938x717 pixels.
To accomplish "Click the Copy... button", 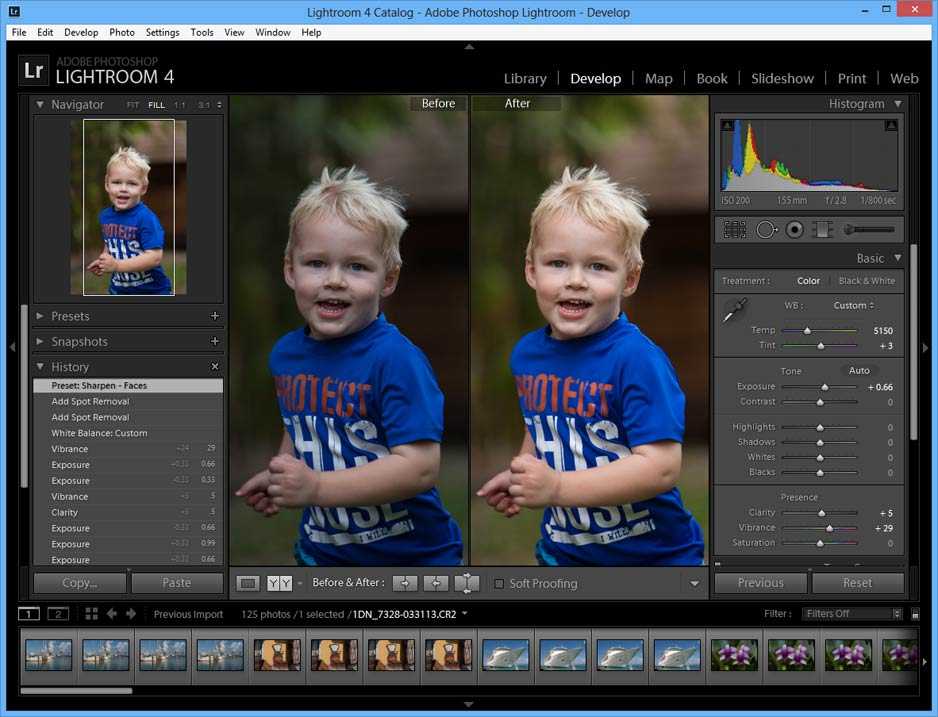I will pos(80,582).
